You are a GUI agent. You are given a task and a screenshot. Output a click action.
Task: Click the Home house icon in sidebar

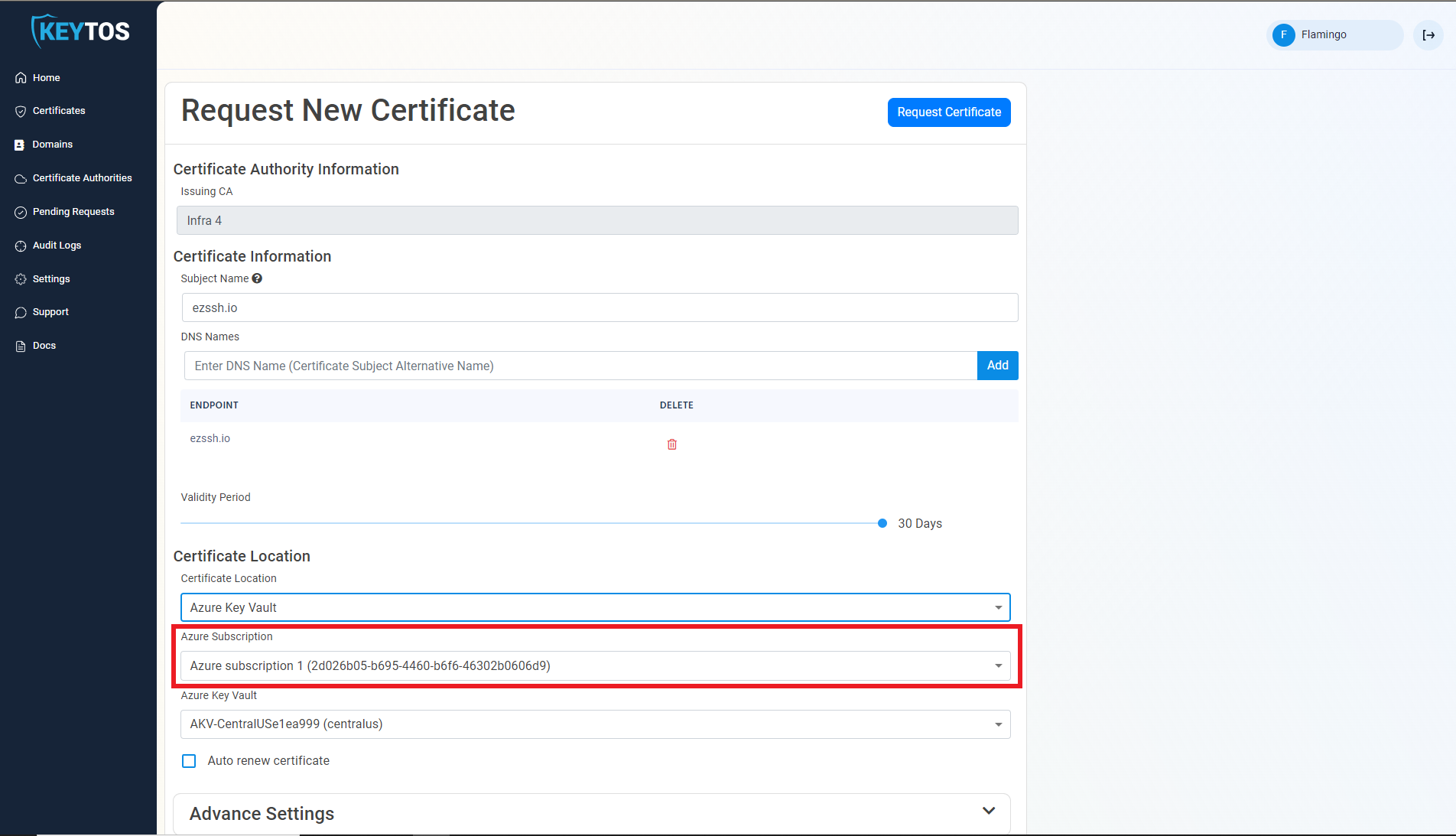[21, 78]
